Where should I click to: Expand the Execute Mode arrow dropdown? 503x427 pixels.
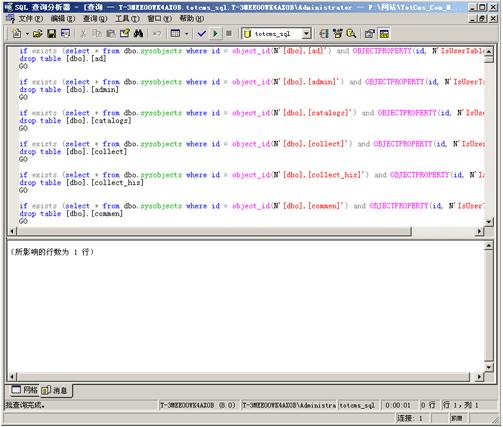[x=186, y=34]
